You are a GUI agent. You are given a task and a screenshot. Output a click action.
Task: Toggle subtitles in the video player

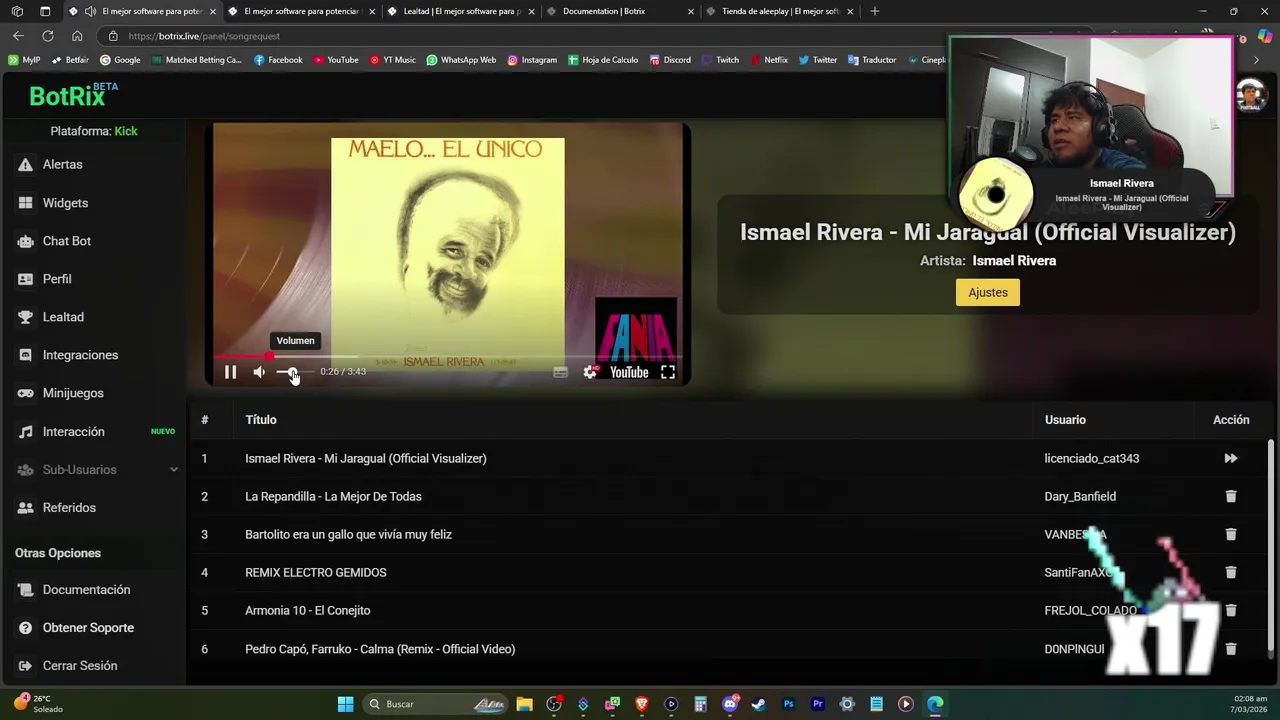coord(560,372)
